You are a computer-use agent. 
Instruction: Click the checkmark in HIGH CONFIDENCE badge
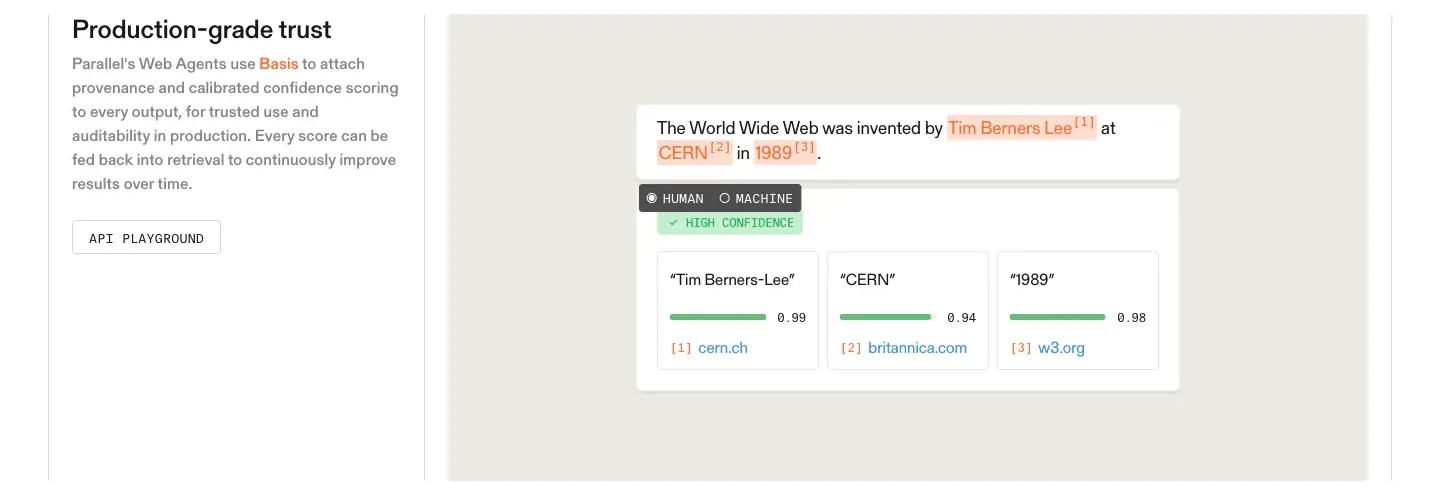coord(673,223)
